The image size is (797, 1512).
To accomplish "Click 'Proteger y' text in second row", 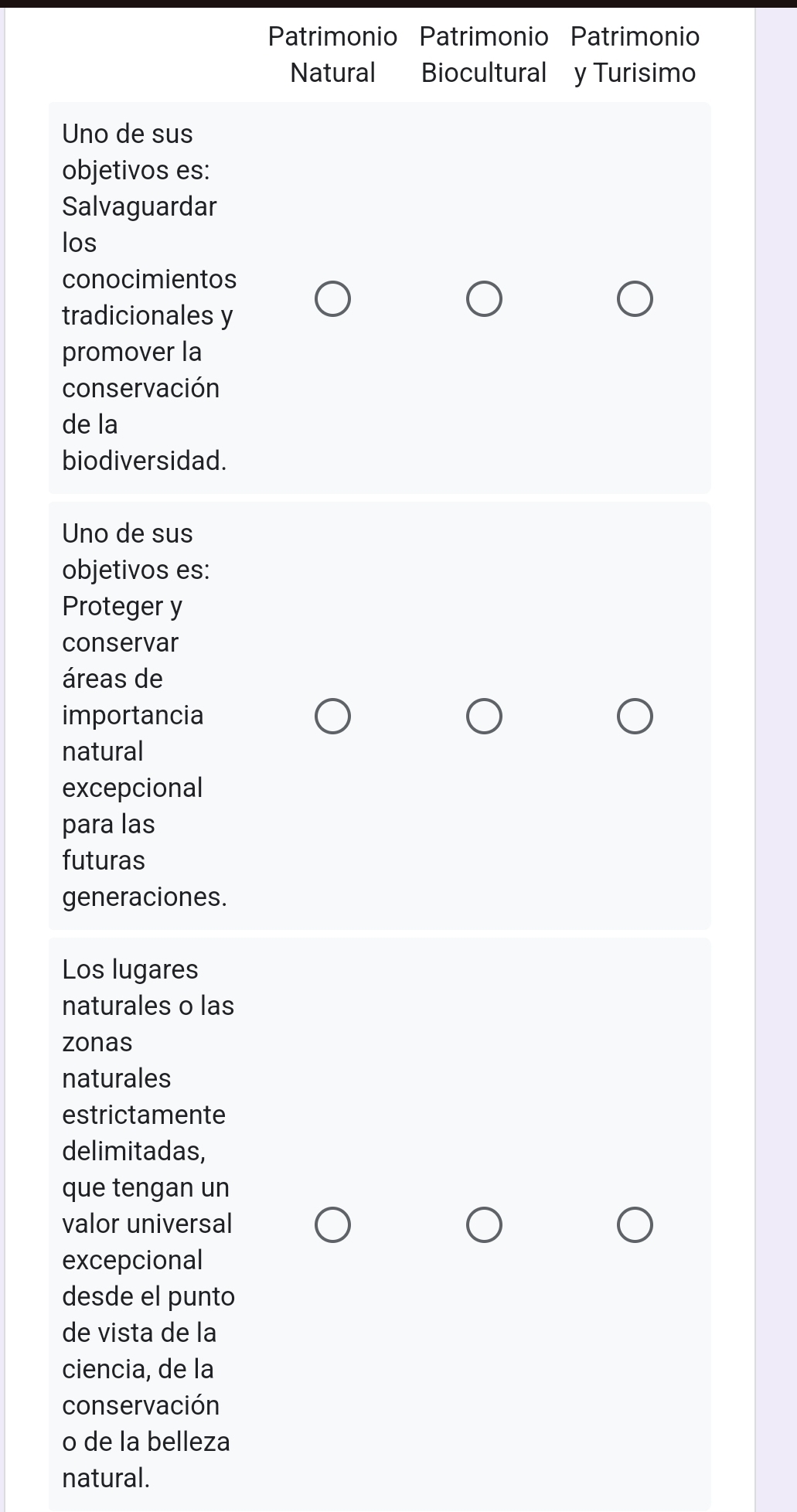I will (x=122, y=606).
